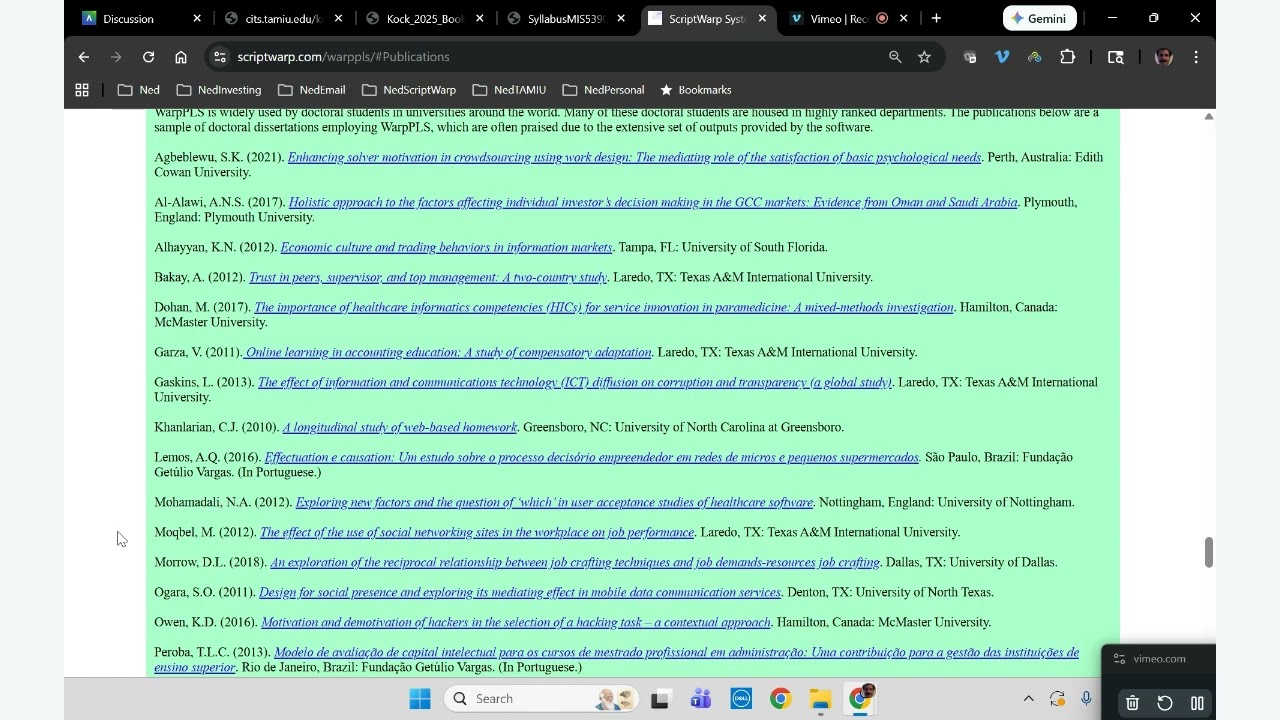Open the Vimeo extension icon in toolbar
This screenshot has width=1280, height=720.
point(1002,57)
